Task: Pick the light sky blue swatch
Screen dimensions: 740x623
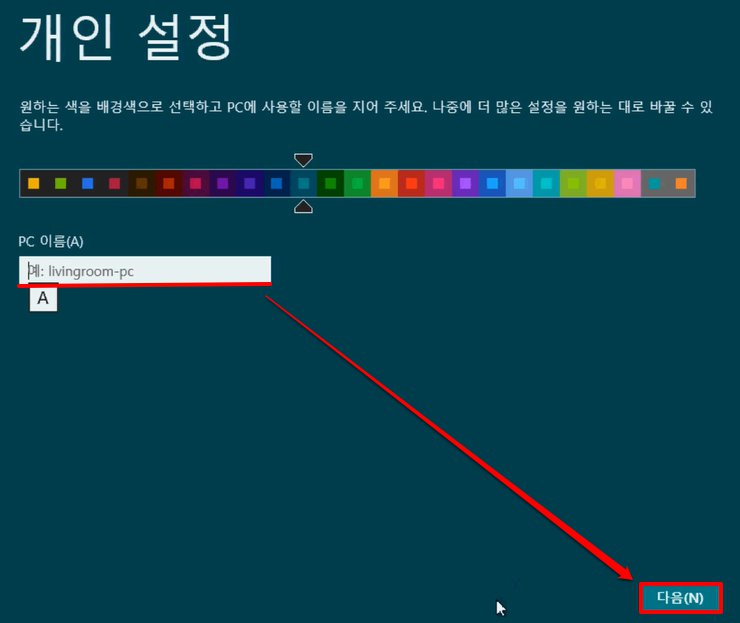Action: tap(520, 183)
